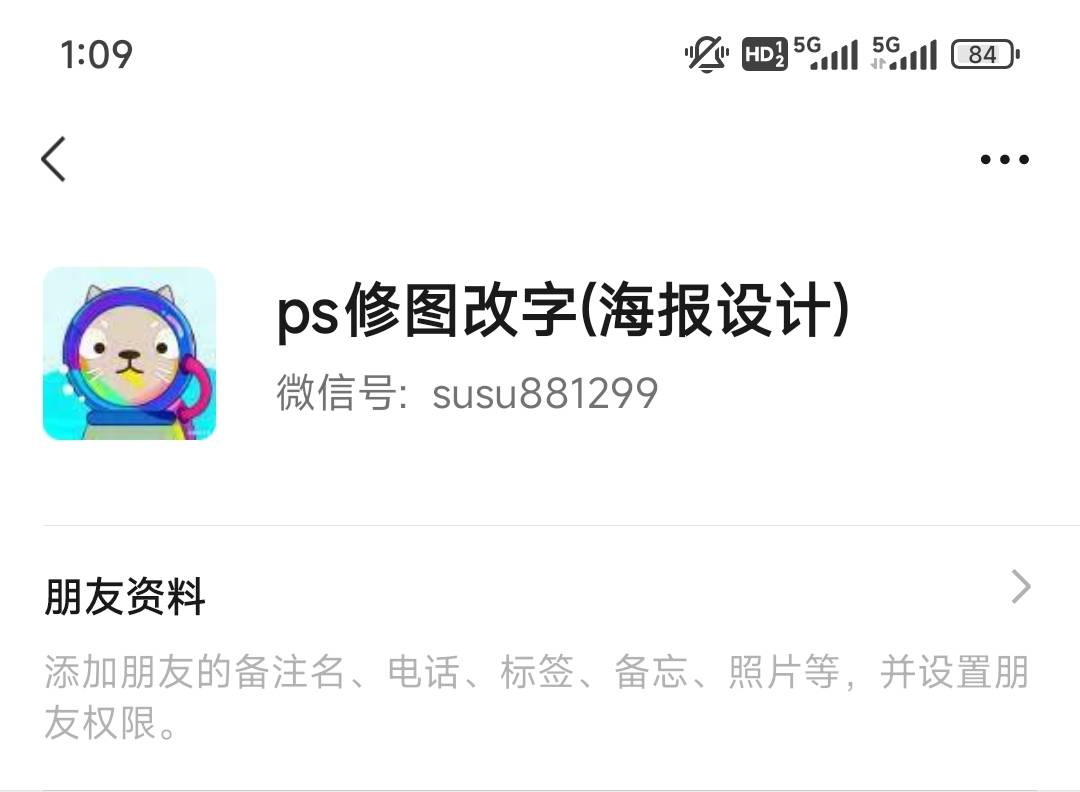The width and height of the screenshot is (1080, 792).
Task: View the cat astronaut profile avatar
Action: pyautogui.click(x=129, y=353)
